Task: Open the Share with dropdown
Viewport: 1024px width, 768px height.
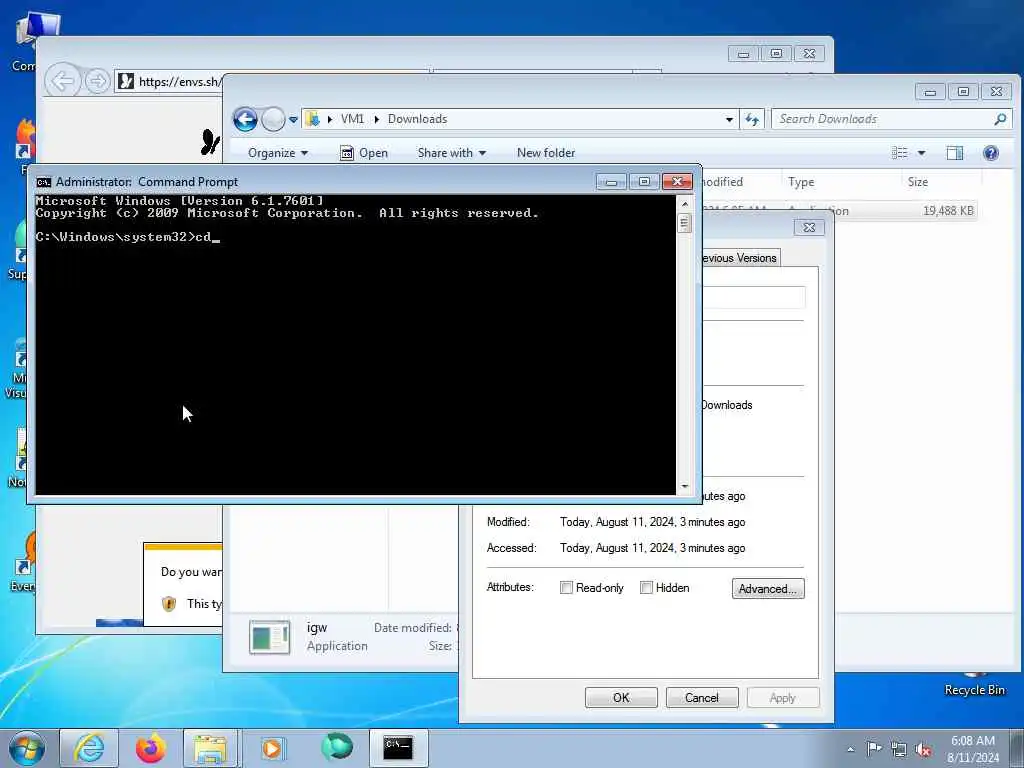Action: [x=452, y=153]
